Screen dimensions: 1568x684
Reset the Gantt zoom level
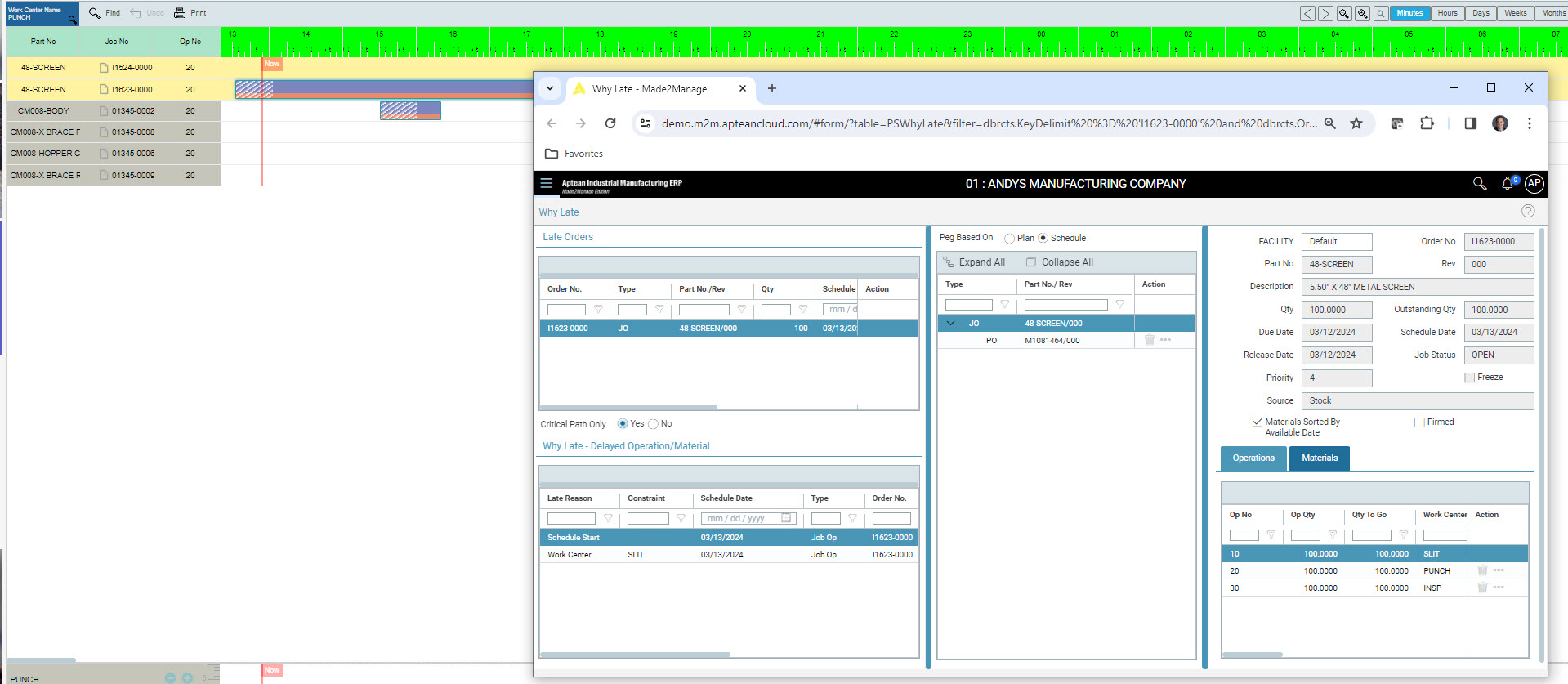click(1380, 13)
